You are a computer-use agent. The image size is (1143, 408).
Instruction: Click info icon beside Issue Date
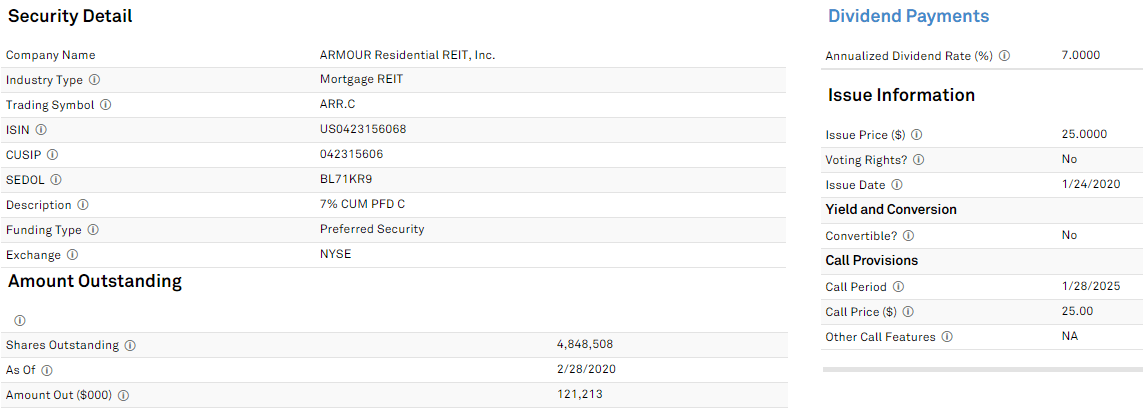[897, 185]
